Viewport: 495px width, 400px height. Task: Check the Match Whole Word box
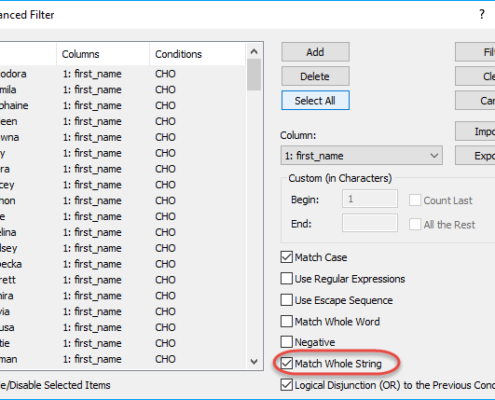point(287,321)
